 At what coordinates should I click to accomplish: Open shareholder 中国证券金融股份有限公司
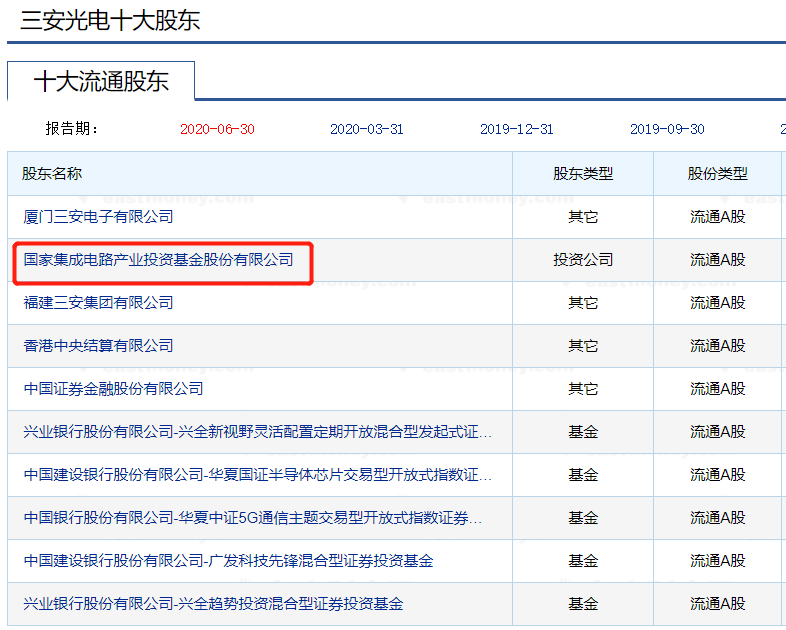click(x=113, y=389)
